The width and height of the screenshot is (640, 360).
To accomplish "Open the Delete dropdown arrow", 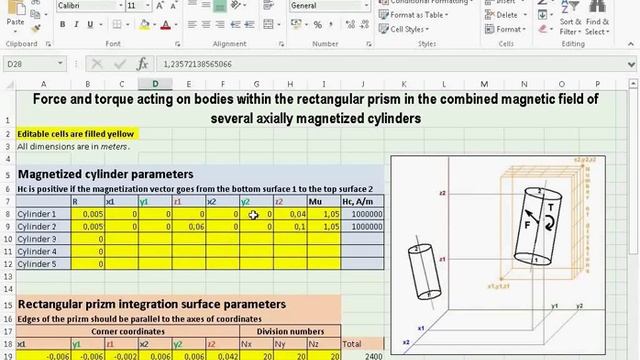I will 524,15.
